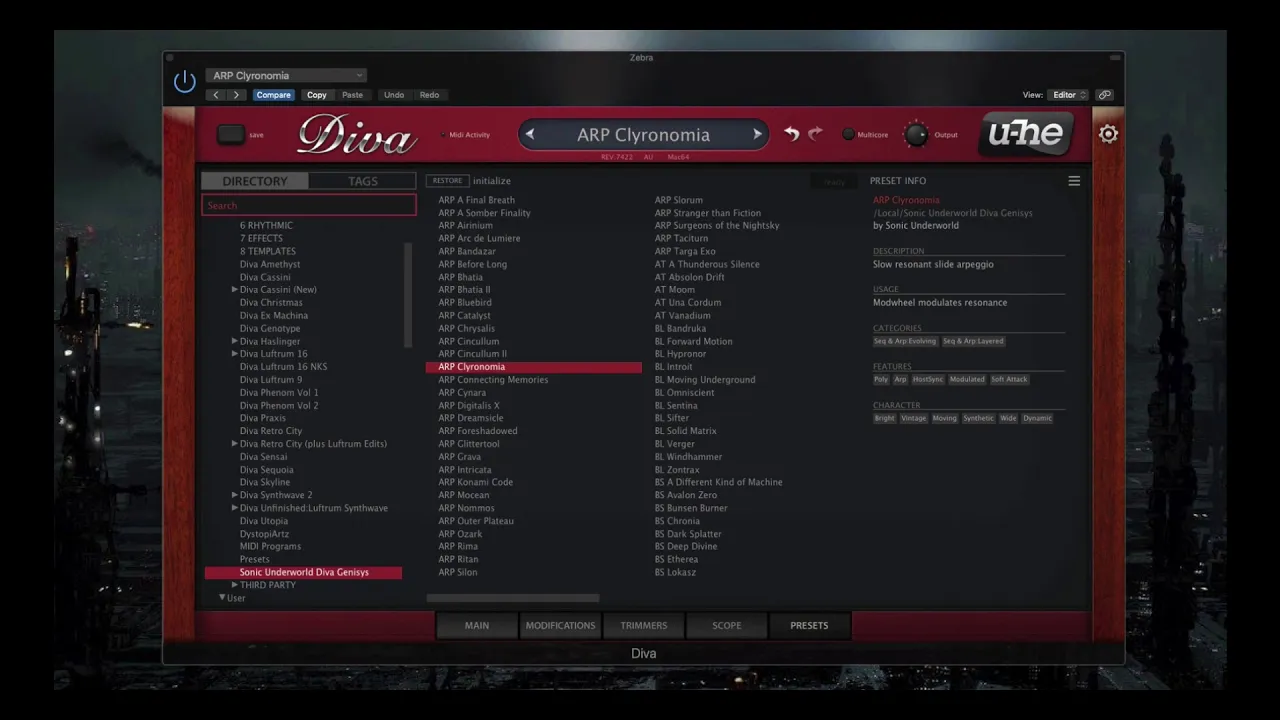Image resolution: width=1280 pixels, height=720 pixels.
Task: Expand Diva Unfinished:Luftrum Synthwave folder
Action: tap(235, 508)
